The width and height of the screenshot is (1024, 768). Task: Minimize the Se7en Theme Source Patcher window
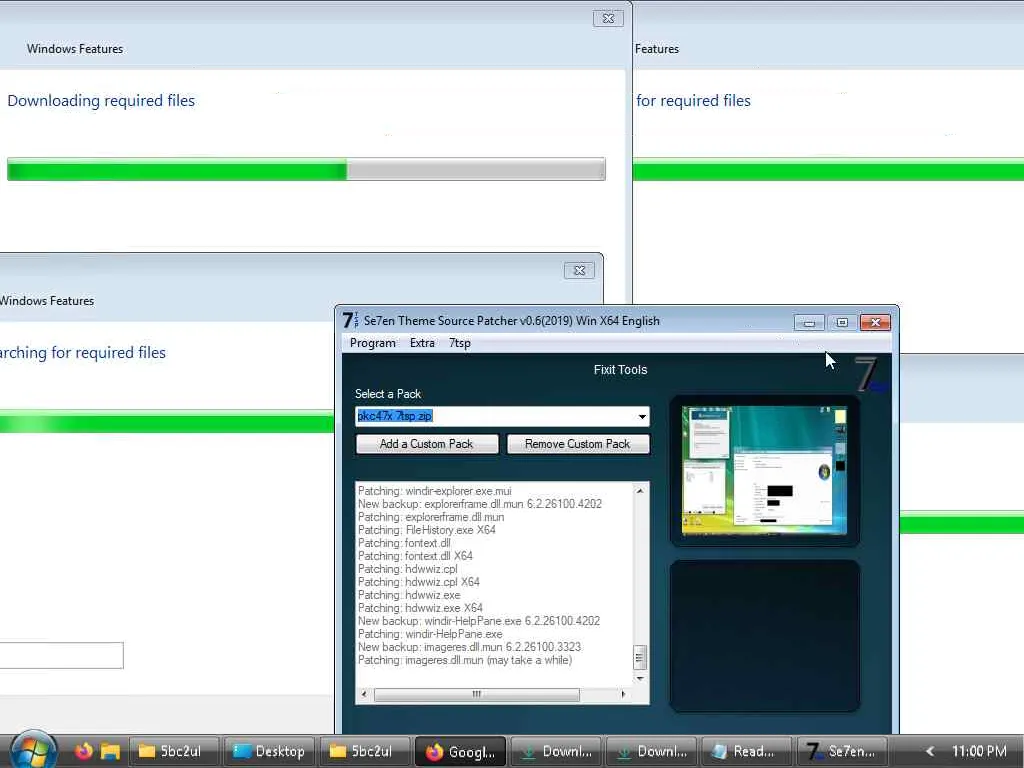(x=809, y=323)
